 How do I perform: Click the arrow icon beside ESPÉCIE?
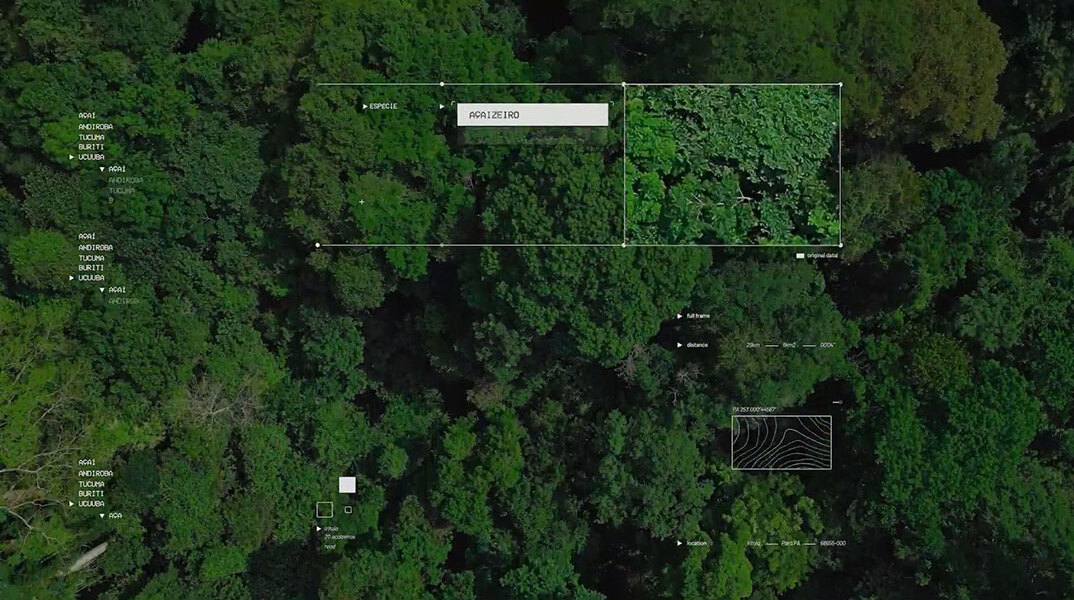coord(365,106)
